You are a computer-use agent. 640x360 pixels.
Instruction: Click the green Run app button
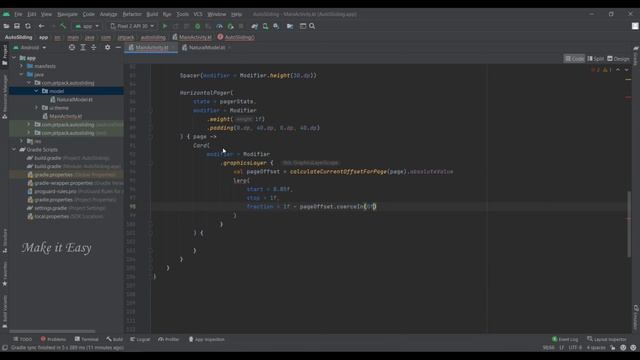pyautogui.click(x=165, y=26)
